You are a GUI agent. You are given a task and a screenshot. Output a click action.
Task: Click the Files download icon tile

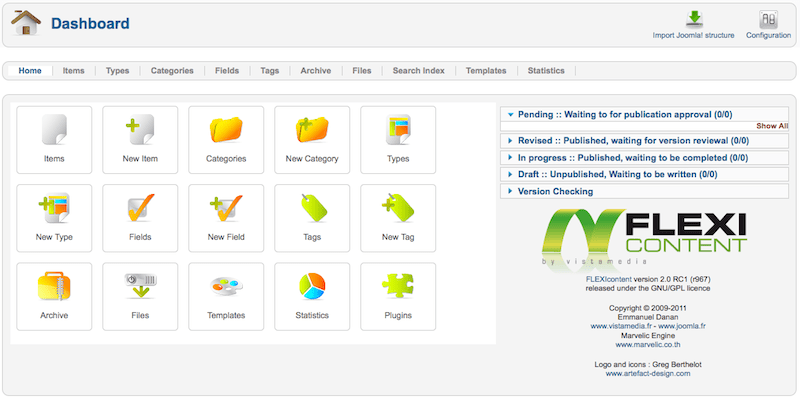click(140, 296)
